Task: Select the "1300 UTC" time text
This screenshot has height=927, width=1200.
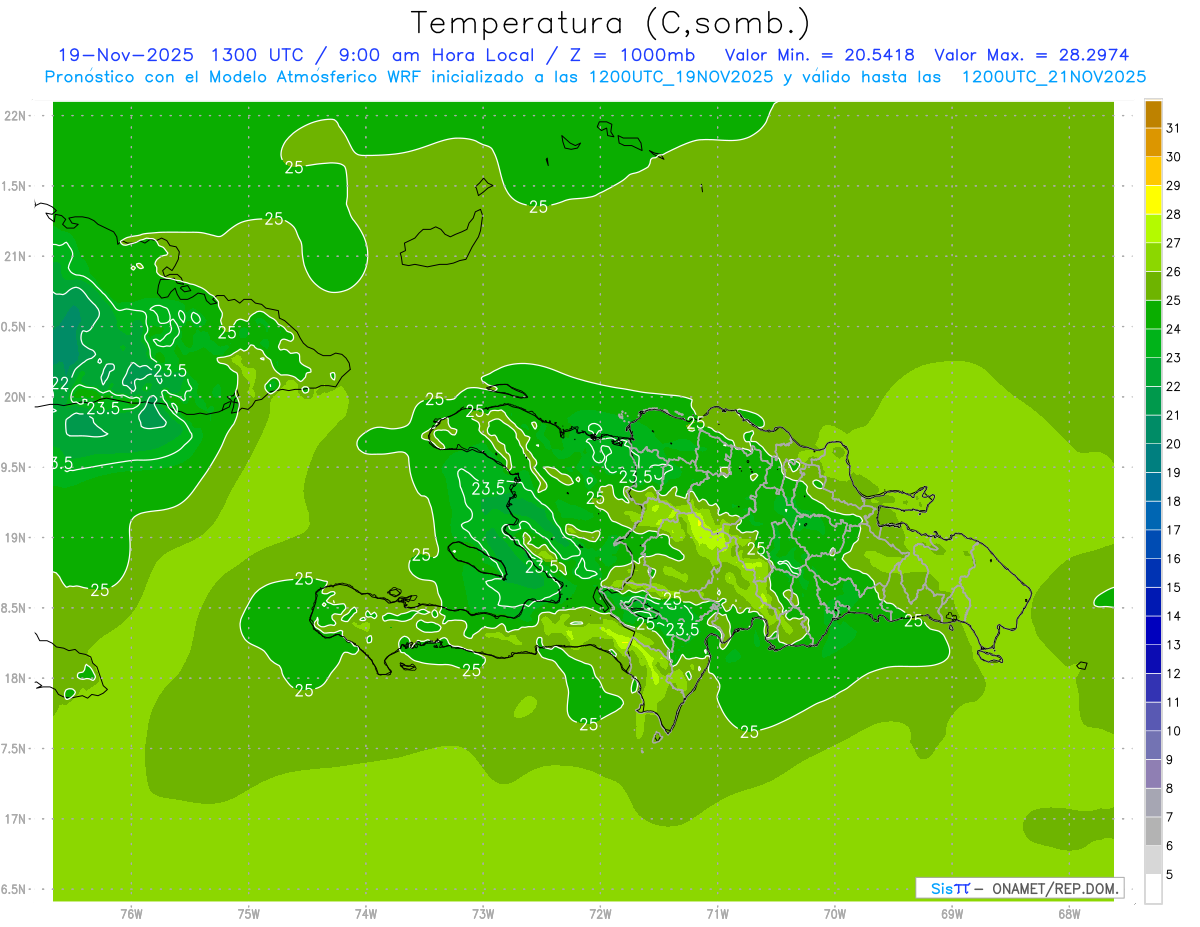Action: point(257,55)
